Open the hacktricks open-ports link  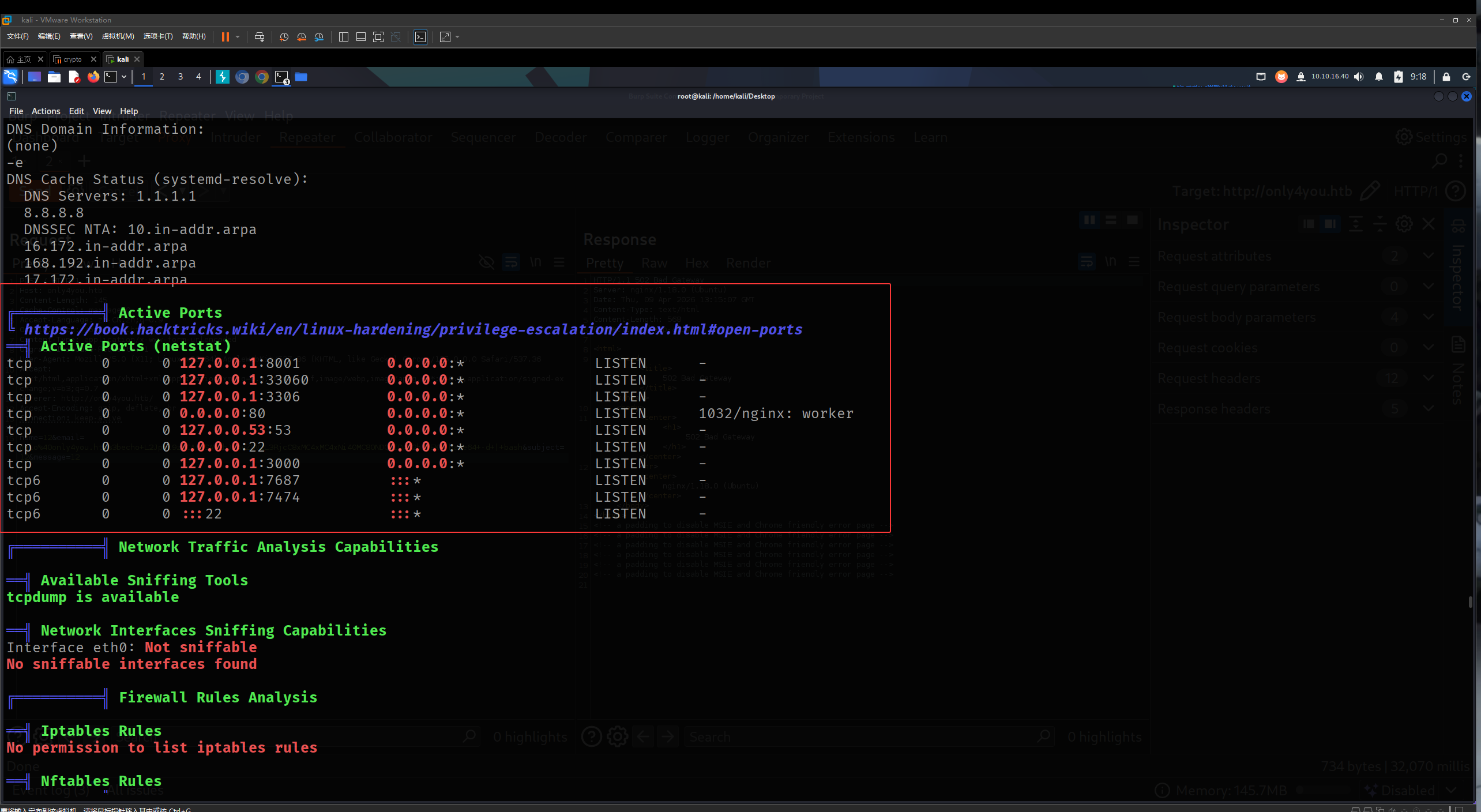pyautogui.click(x=413, y=329)
